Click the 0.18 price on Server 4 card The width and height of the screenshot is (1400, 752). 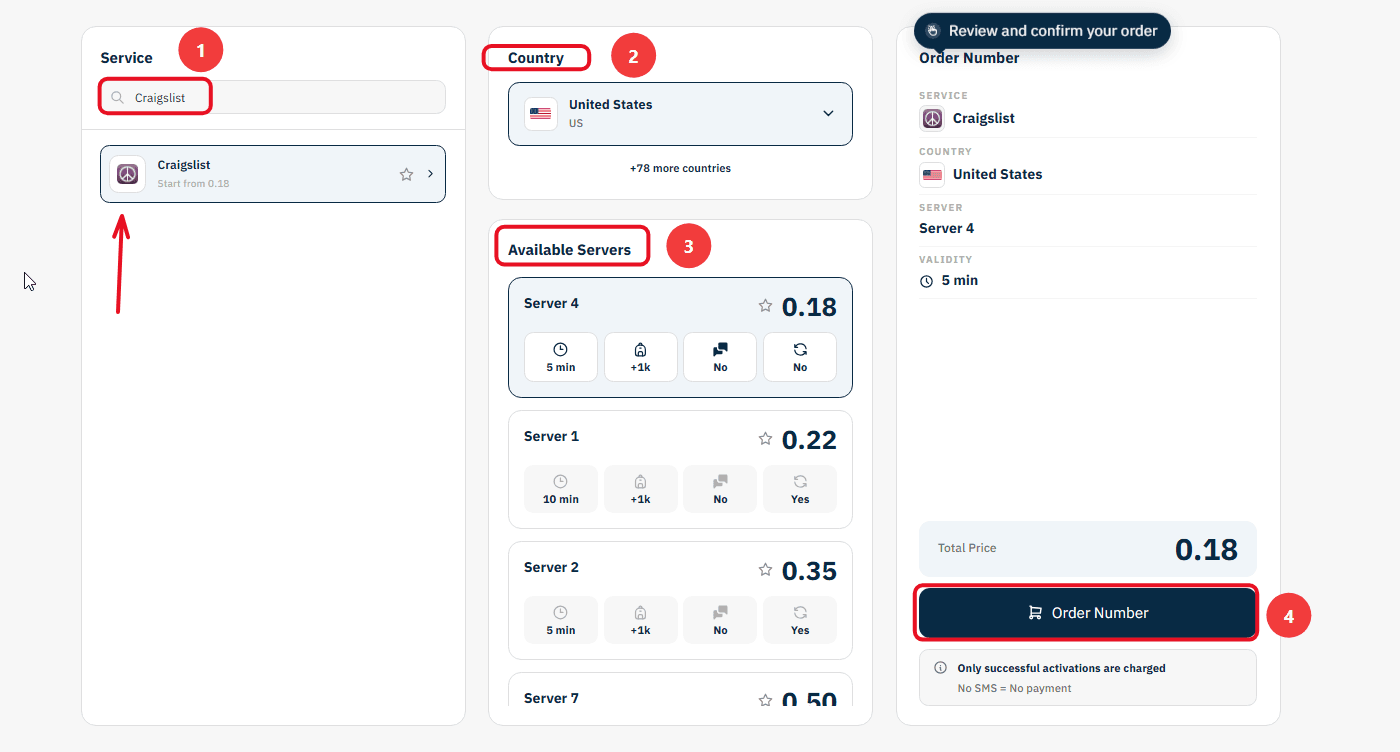click(809, 307)
